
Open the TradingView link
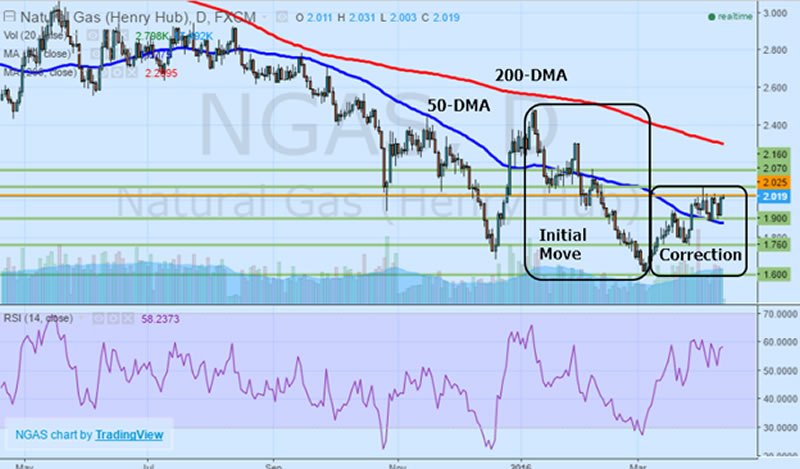tap(129, 435)
